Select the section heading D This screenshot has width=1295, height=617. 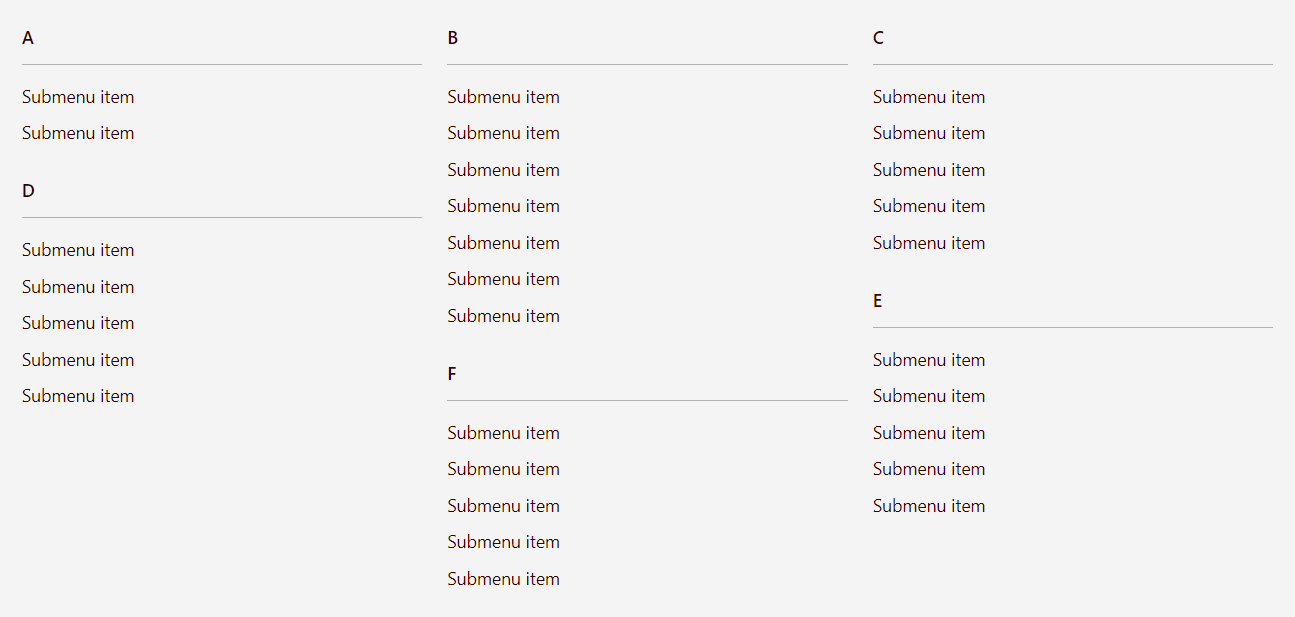coord(28,191)
